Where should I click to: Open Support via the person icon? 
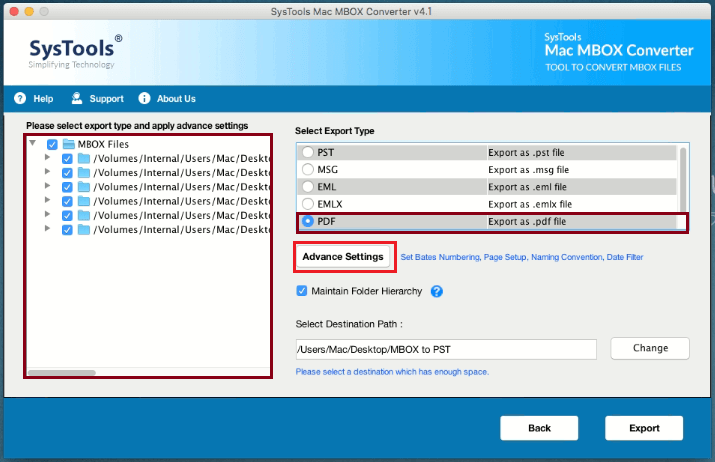pyautogui.click(x=77, y=98)
